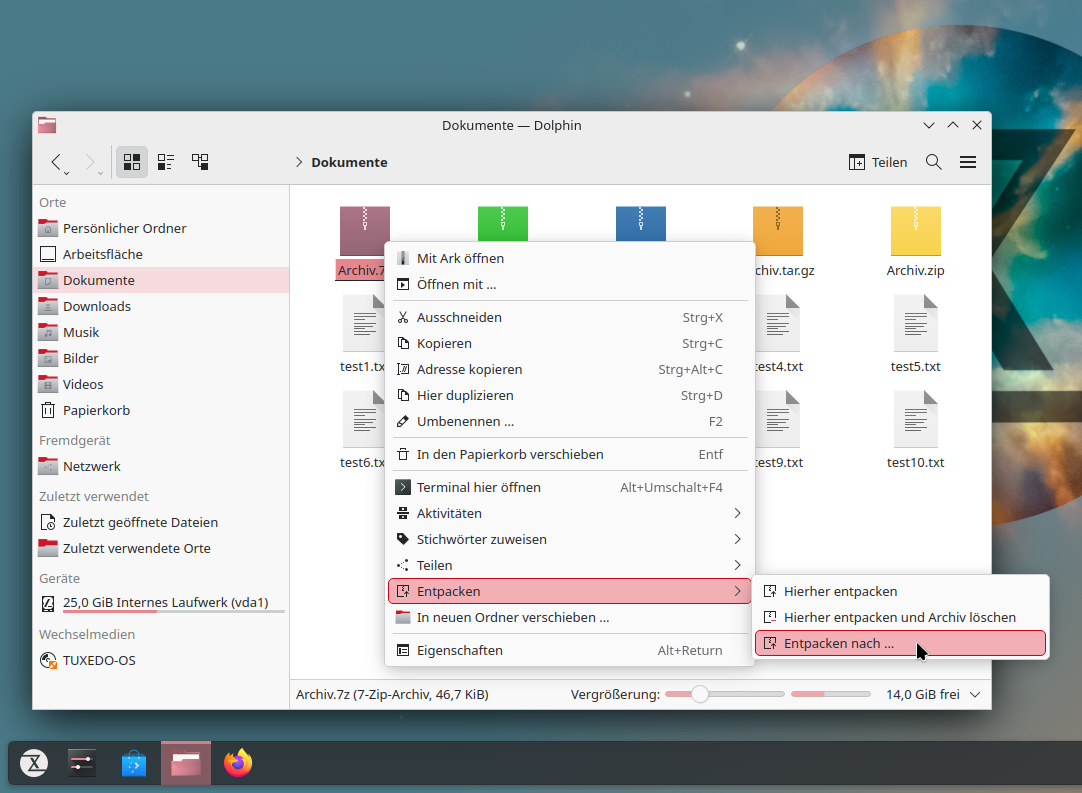Open Bilder folder in sidebar
Viewport: 1082px width, 793px height.
(161, 359)
